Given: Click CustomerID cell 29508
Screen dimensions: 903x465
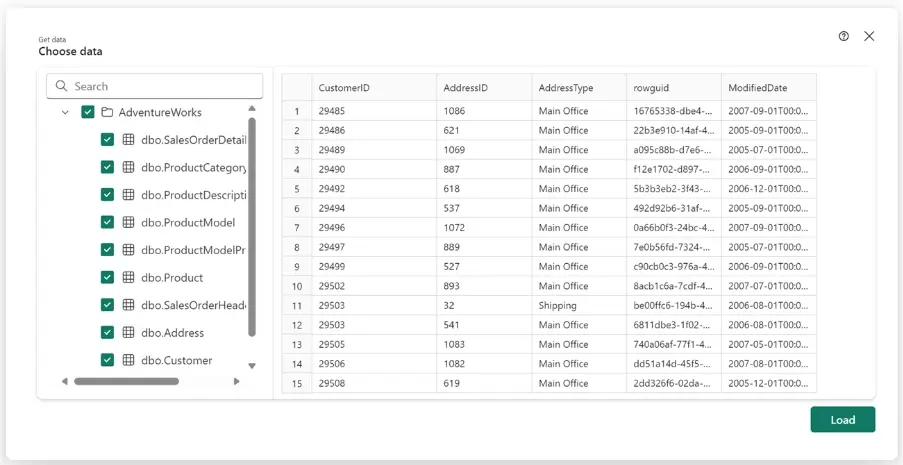Looking at the screenshot, I should pos(374,383).
